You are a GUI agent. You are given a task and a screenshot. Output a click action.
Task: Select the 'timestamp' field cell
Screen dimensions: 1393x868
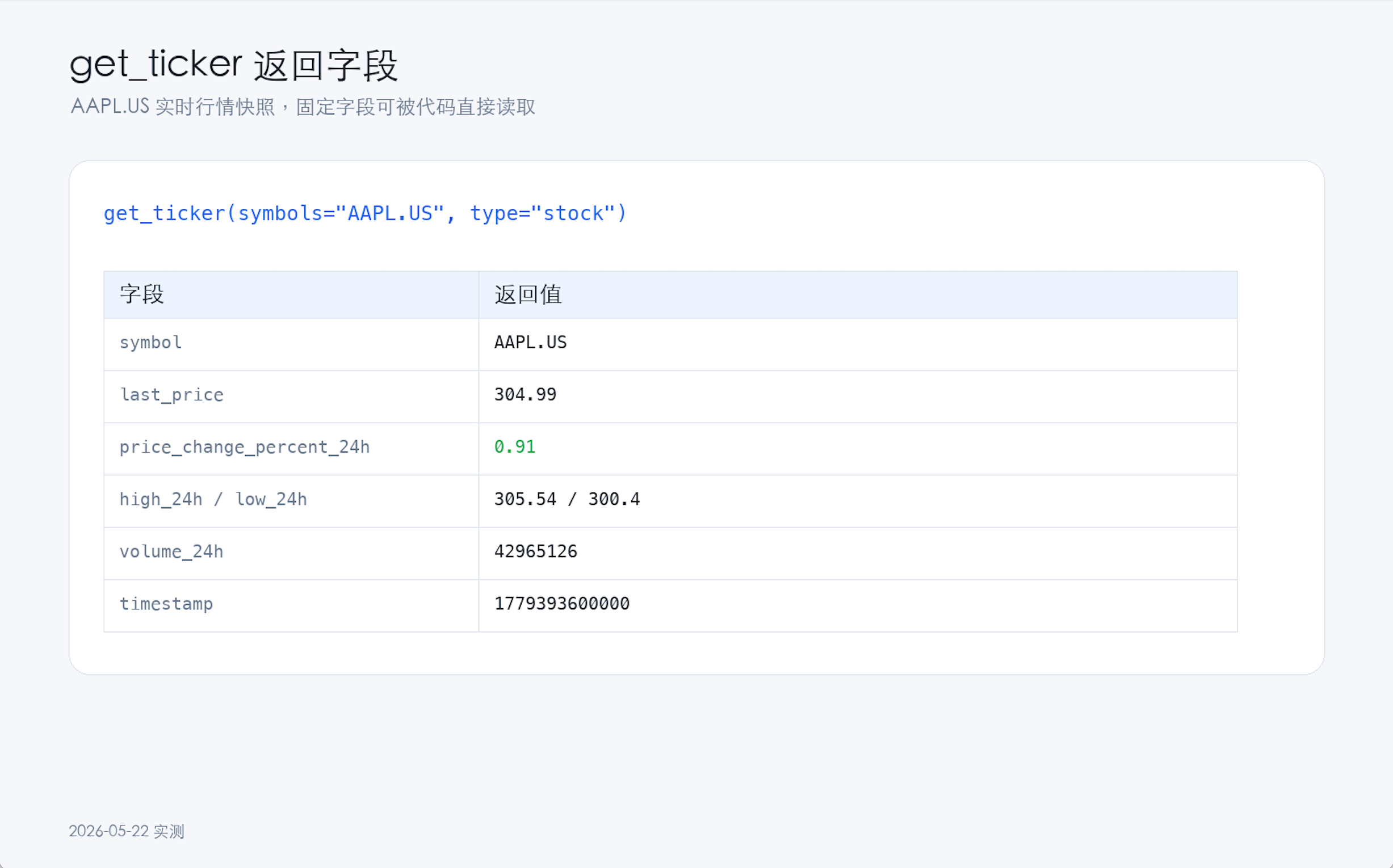tap(291, 605)
